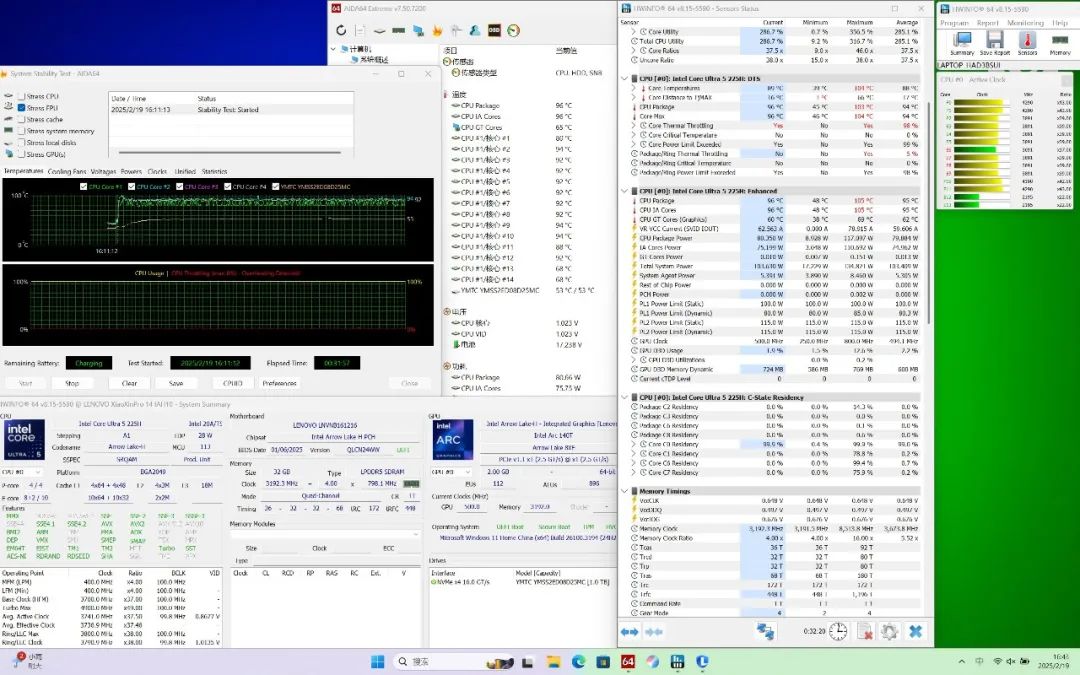Click the Current column header in Sensors Status
The image size is (1080, 675).
click(773, 23)
